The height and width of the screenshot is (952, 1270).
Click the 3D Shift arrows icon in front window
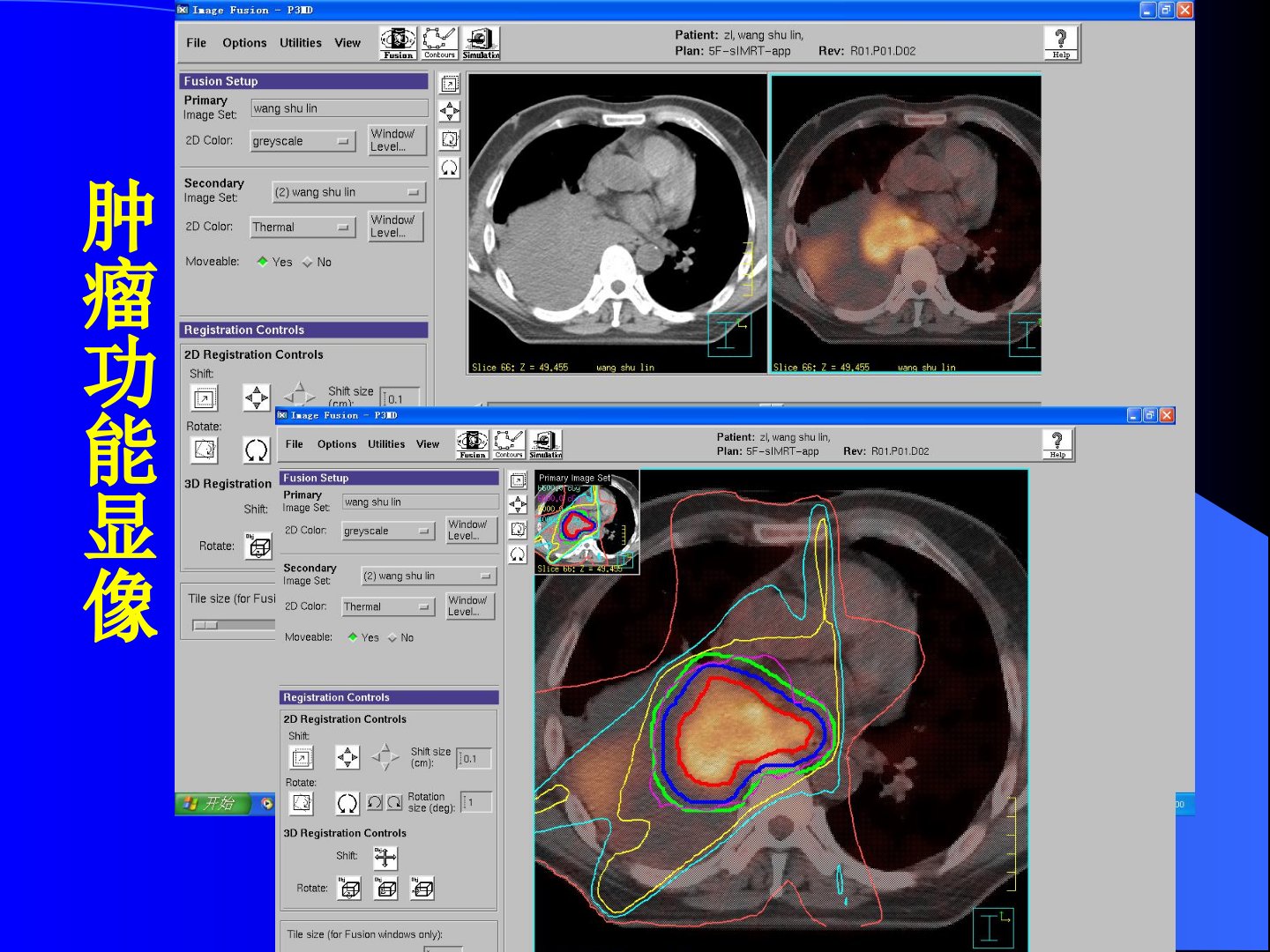click(385, 858)
